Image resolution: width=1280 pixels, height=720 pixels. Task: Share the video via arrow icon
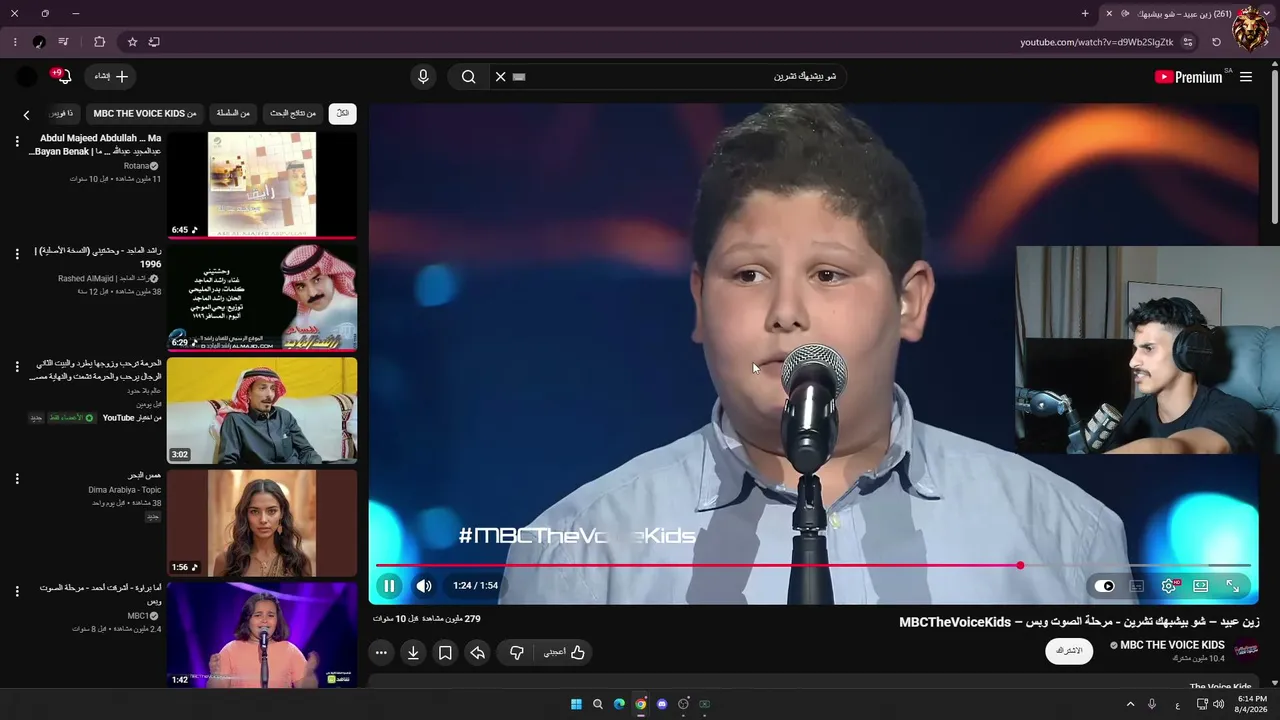click(x=478, y=652)
